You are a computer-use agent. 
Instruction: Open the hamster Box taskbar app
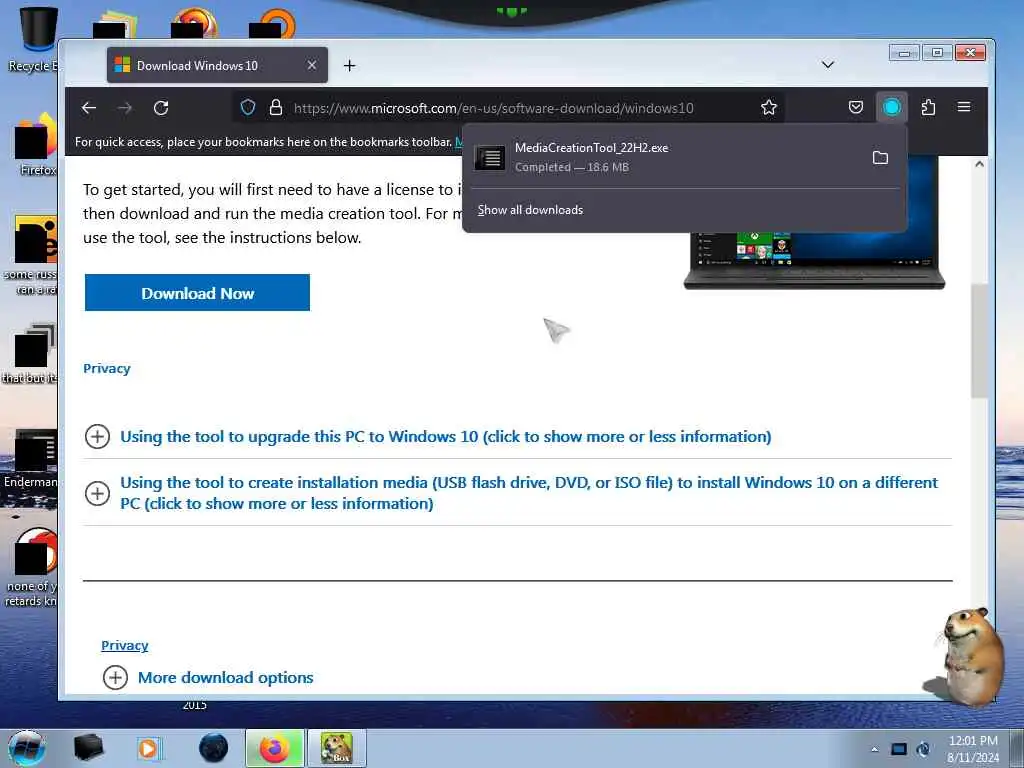tap(336, 748)
